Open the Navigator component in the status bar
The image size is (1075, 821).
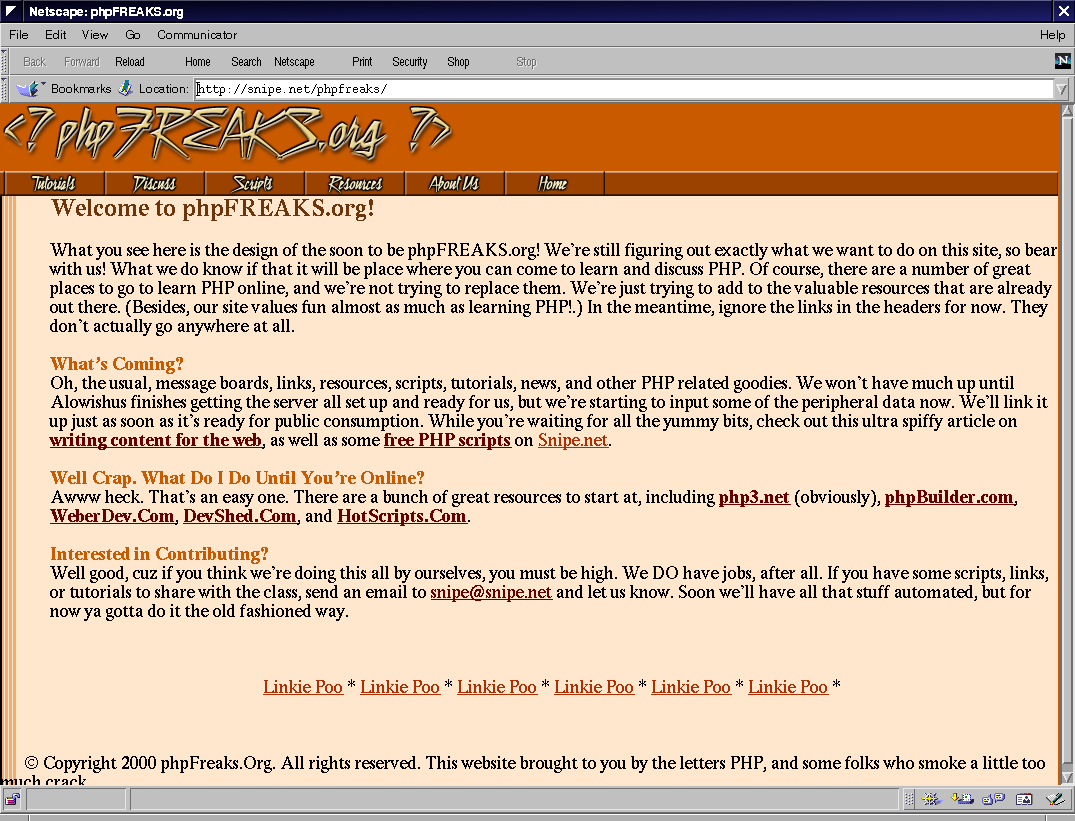930,798
